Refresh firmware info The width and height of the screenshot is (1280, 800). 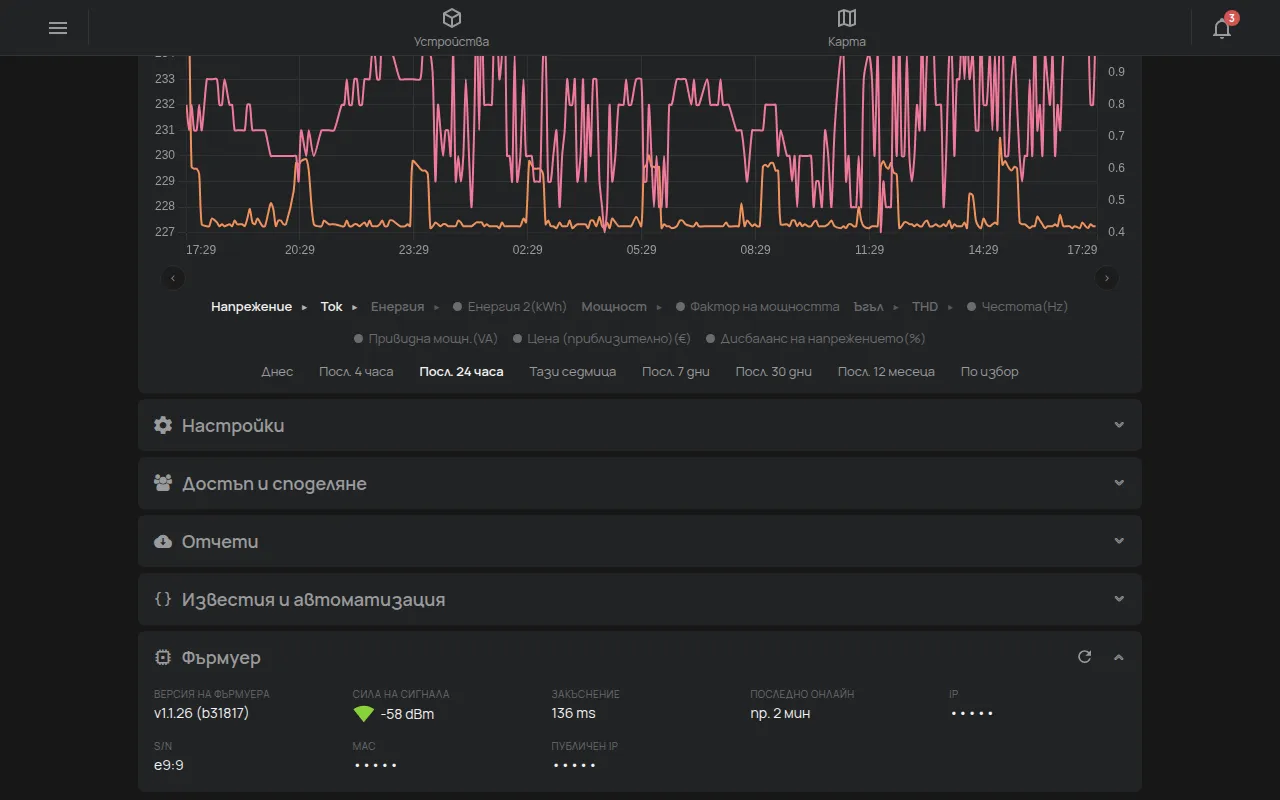click(x=1084, y=657)
